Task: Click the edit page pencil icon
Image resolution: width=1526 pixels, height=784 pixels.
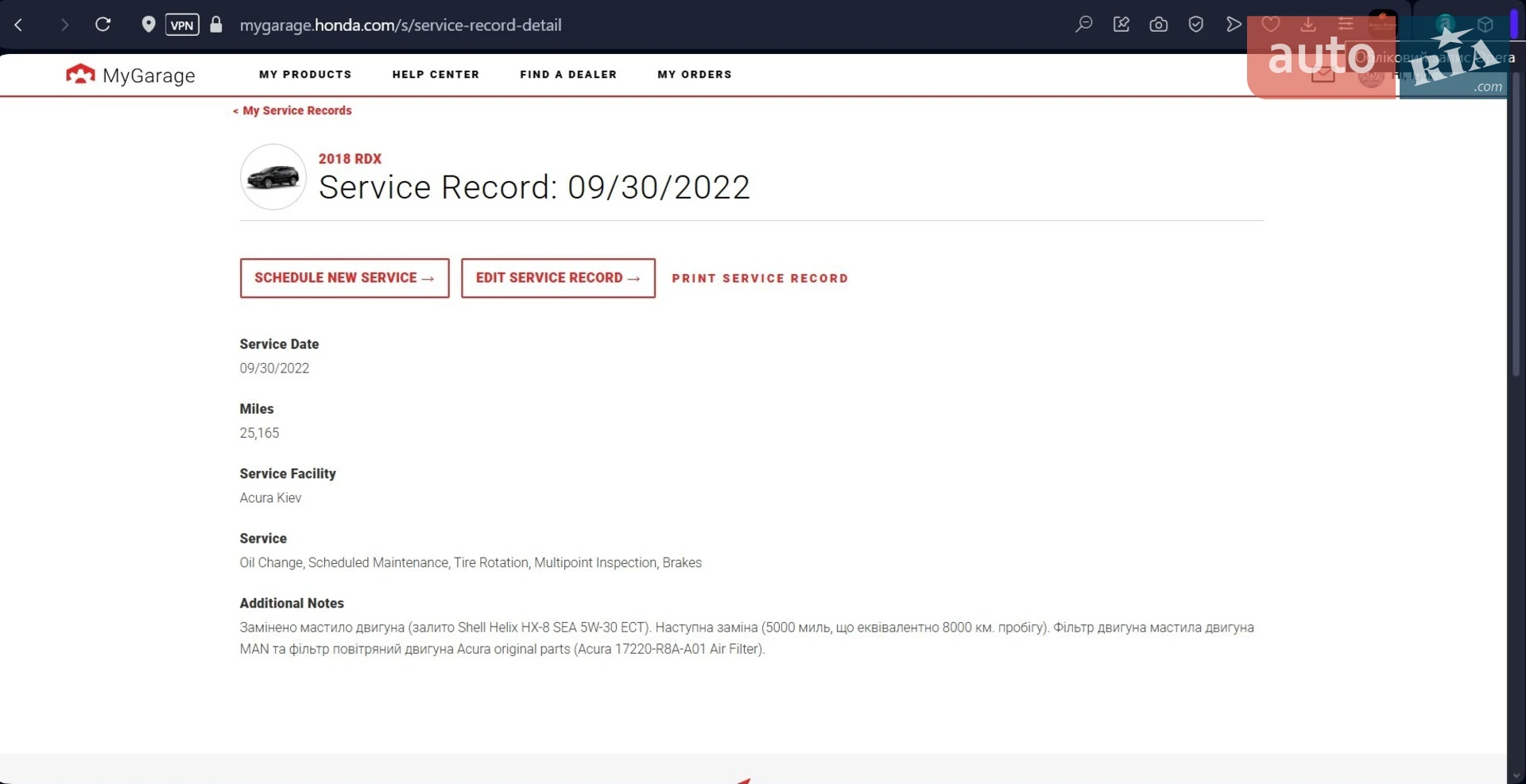Action: pyautogui.click(x=1121, y=25)
